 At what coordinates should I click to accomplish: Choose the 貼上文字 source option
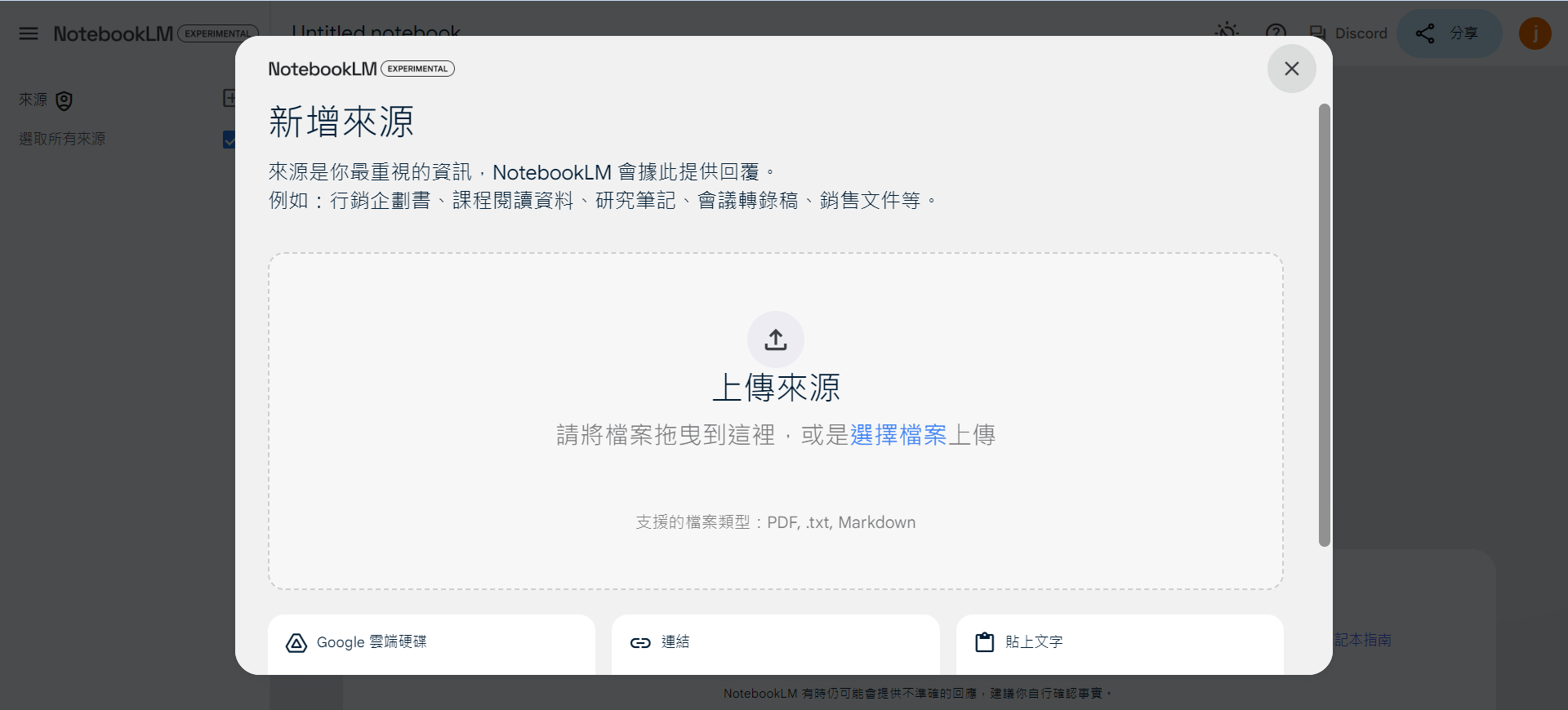coord(1120,644)
